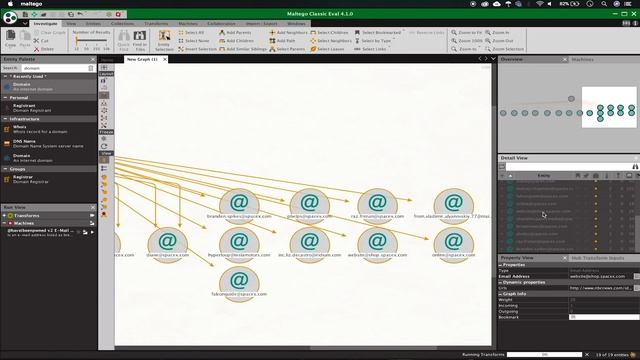
Task: Click the Maltego application logo button
Action: point(10,18)
